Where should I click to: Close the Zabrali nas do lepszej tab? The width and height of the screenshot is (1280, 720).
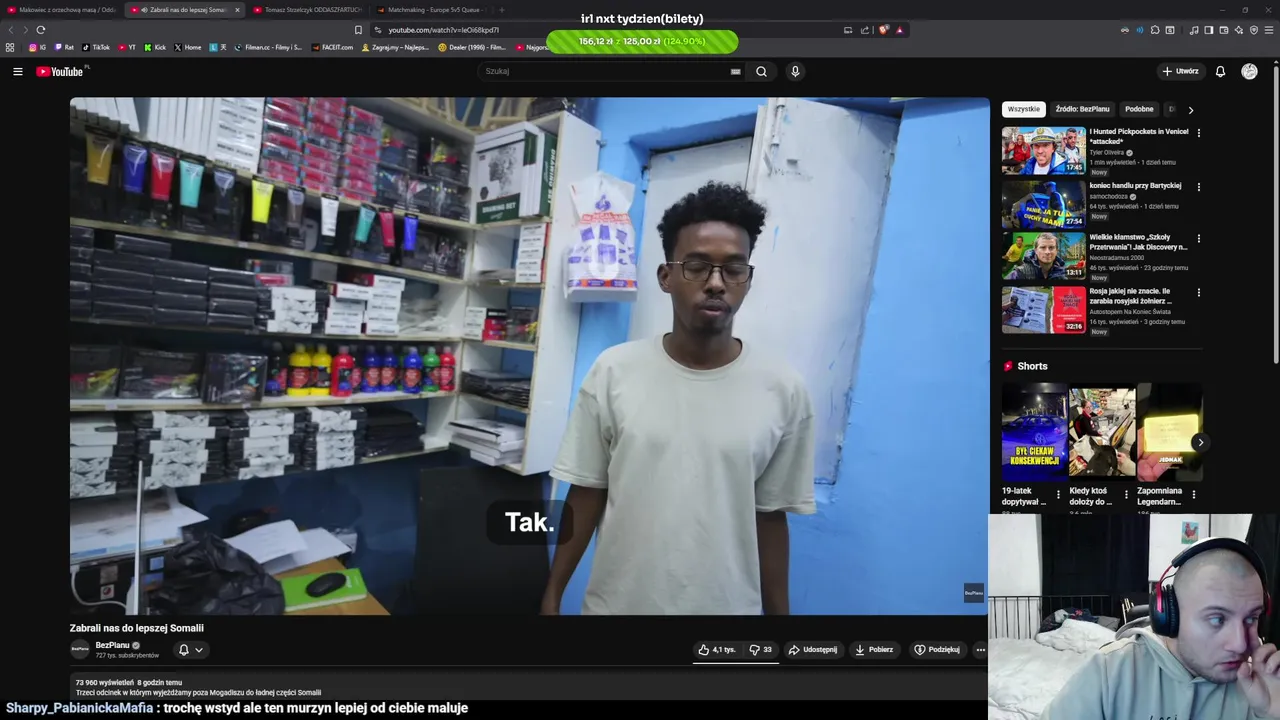click(x=237, y=10)
